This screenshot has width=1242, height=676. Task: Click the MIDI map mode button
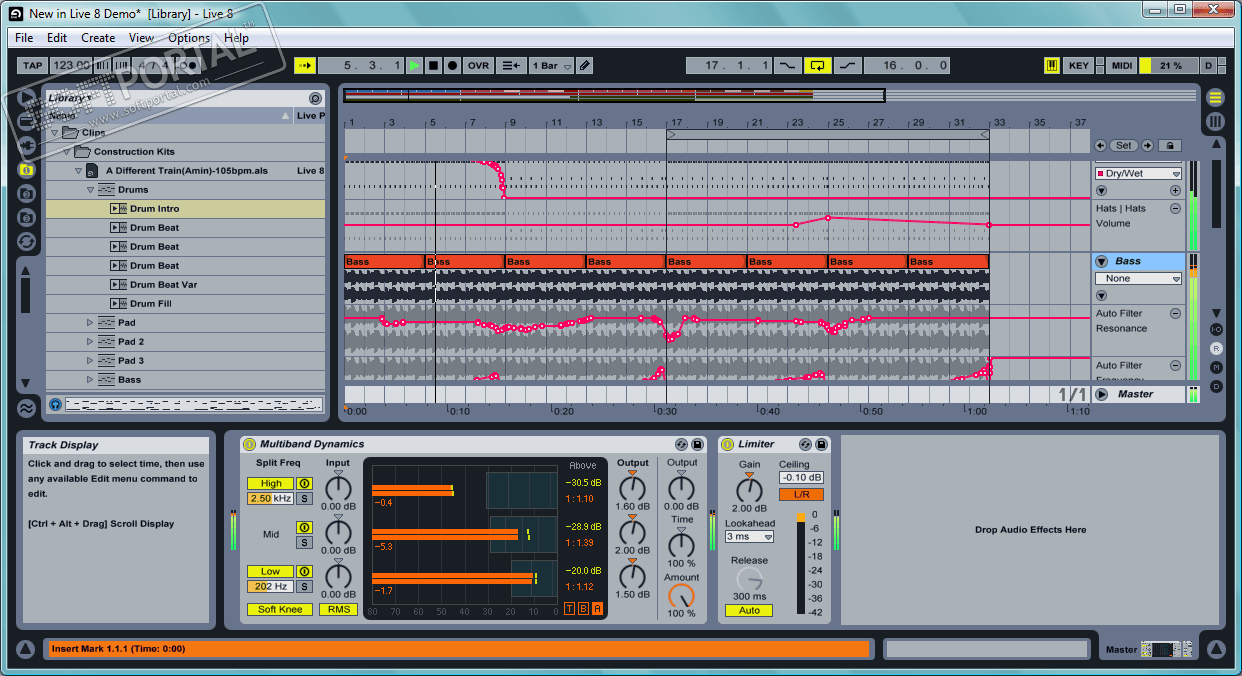1122,65
